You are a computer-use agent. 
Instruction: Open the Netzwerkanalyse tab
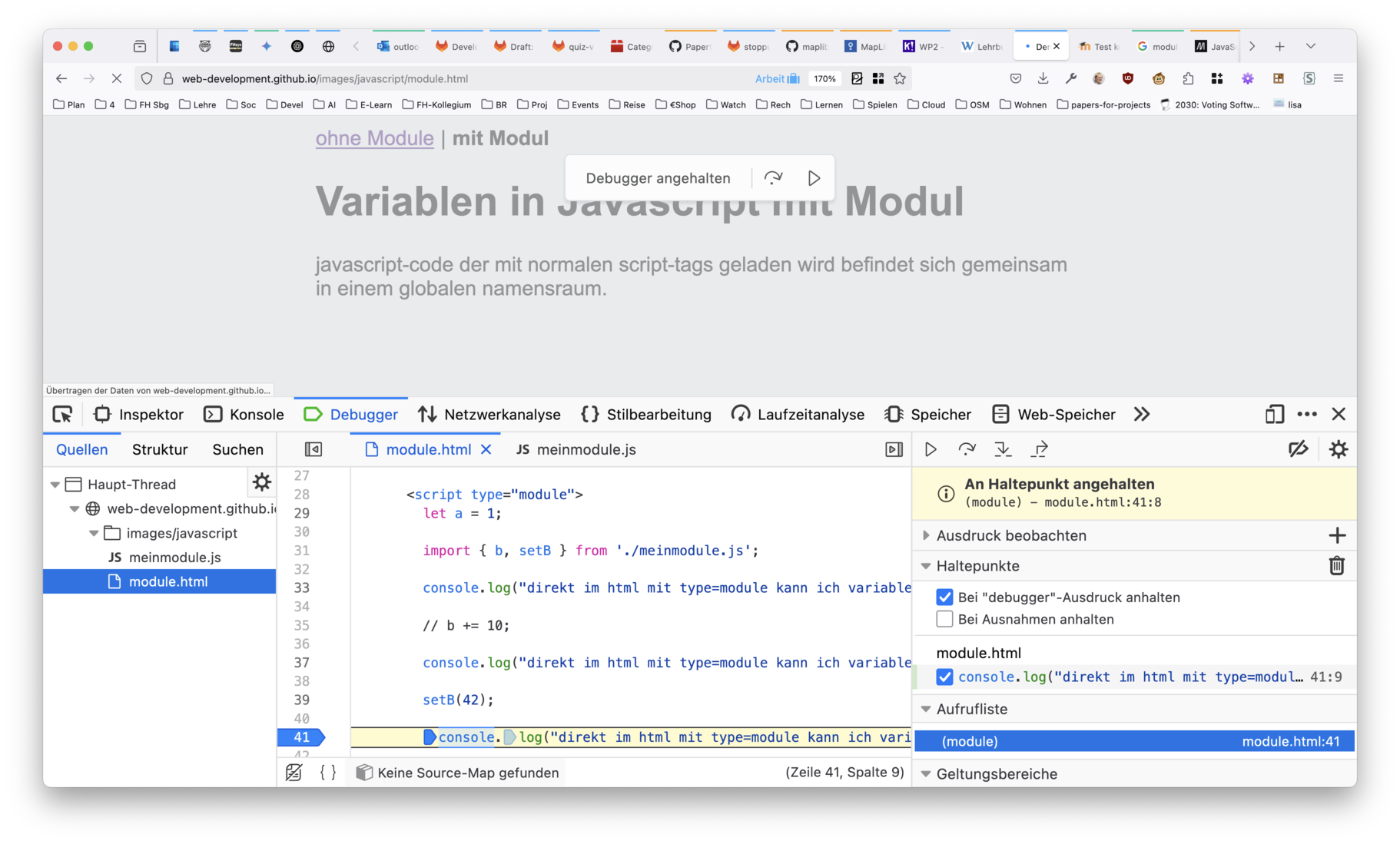[x=489, y=415]
